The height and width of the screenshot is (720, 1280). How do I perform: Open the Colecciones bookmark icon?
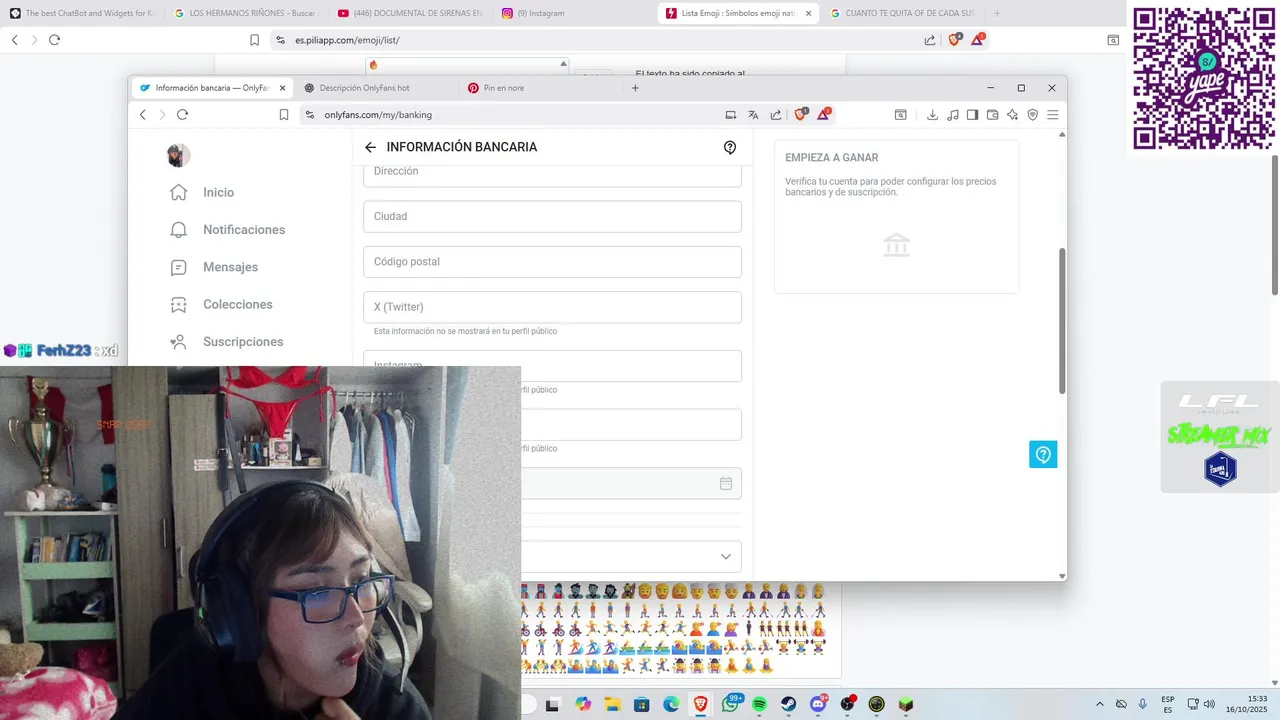click(178, 304)
